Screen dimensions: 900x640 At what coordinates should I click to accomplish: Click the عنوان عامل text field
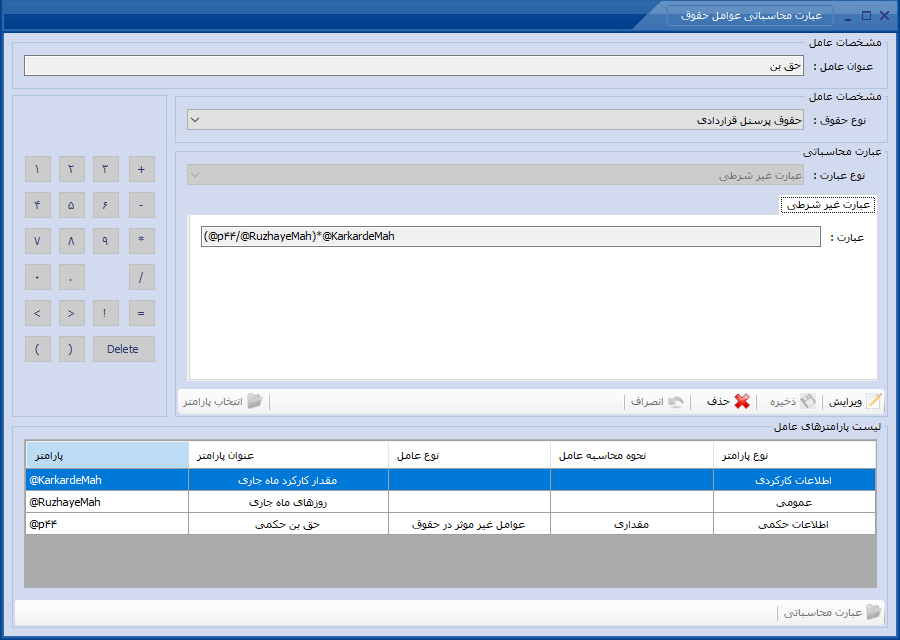click(414, 65)
